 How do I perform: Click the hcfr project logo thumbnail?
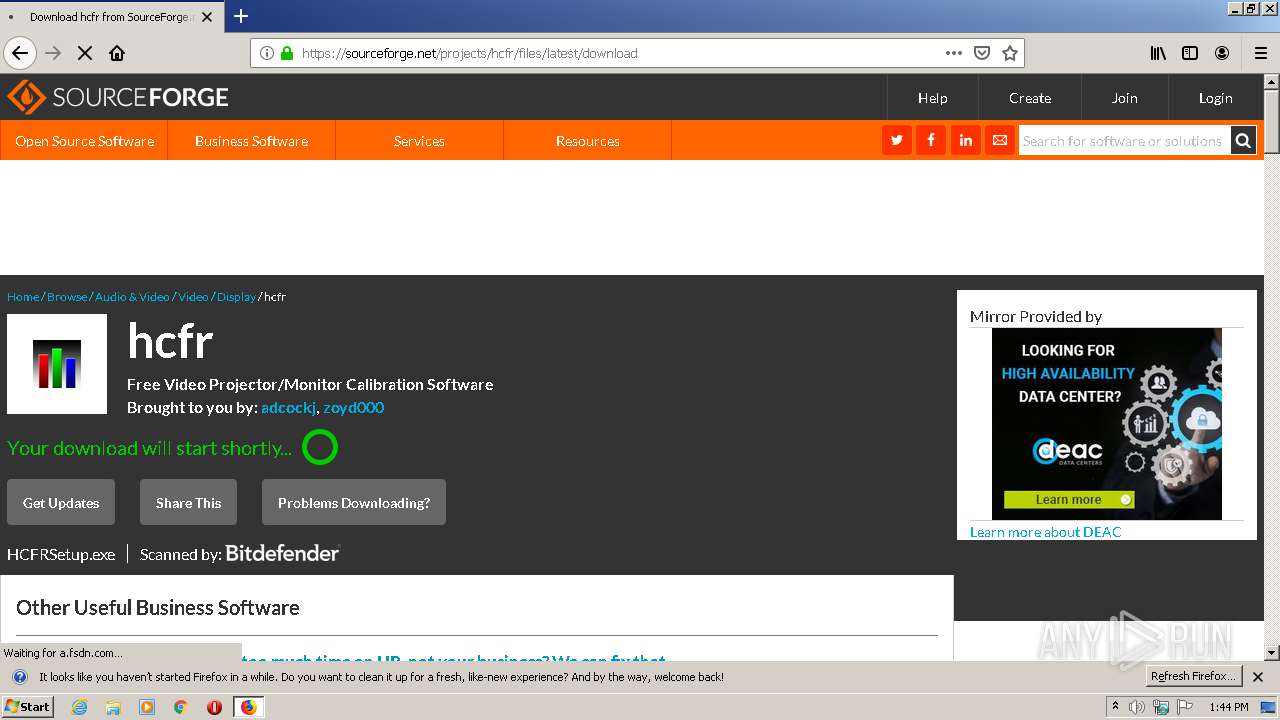(x=57, y=364)
